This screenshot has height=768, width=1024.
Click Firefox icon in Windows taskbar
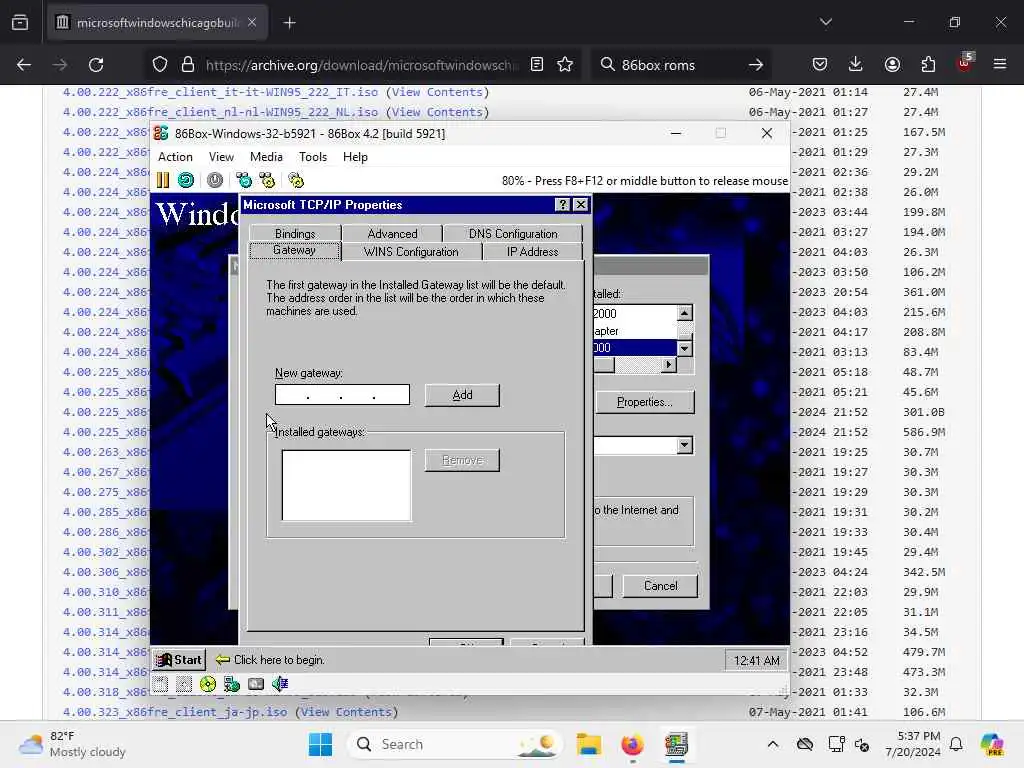point(632,744)
